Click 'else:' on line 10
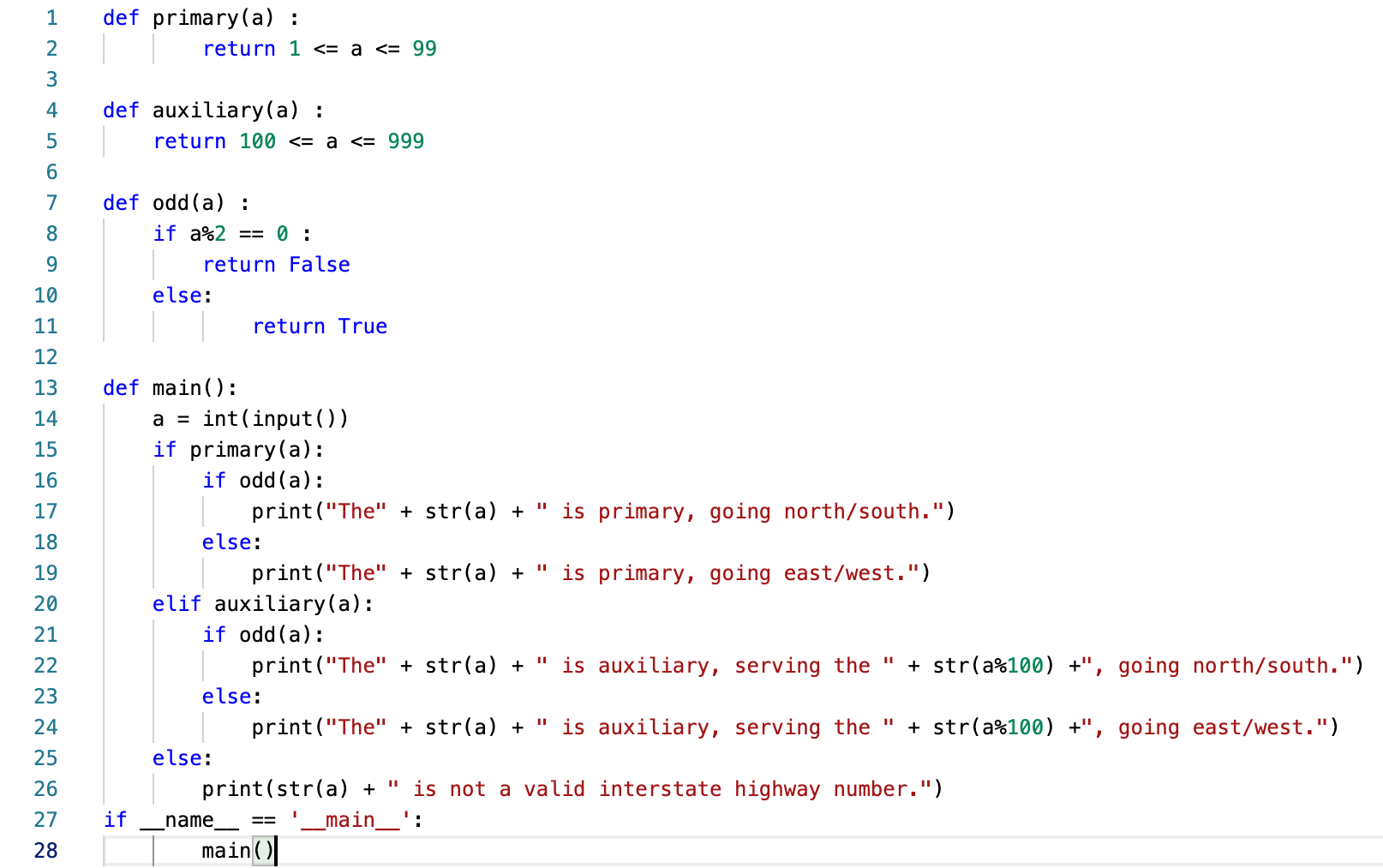 tap(183, 296)
